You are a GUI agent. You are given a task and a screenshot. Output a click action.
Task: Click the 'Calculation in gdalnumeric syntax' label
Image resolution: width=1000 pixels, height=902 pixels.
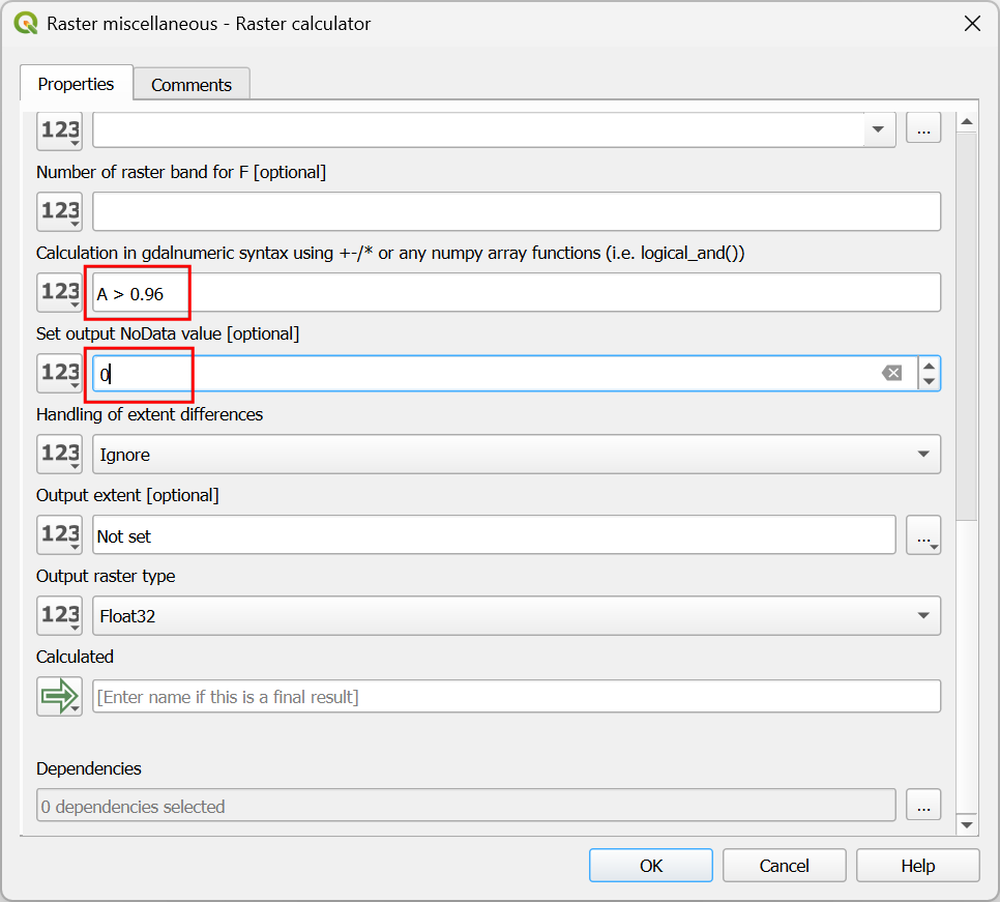coord(390,253)
